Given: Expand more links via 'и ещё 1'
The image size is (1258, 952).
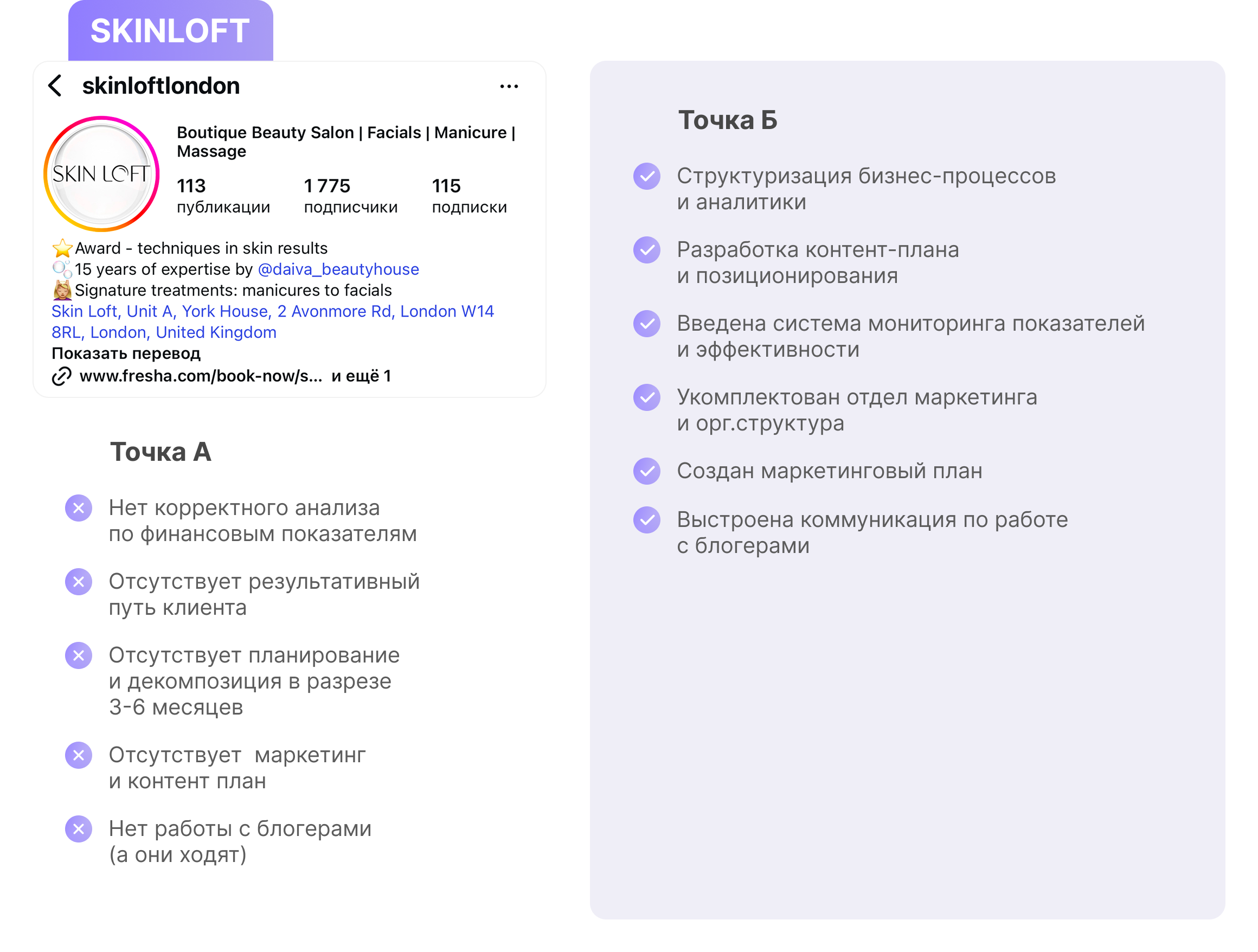Looking at the screenshot, I should tap(361, 376).
